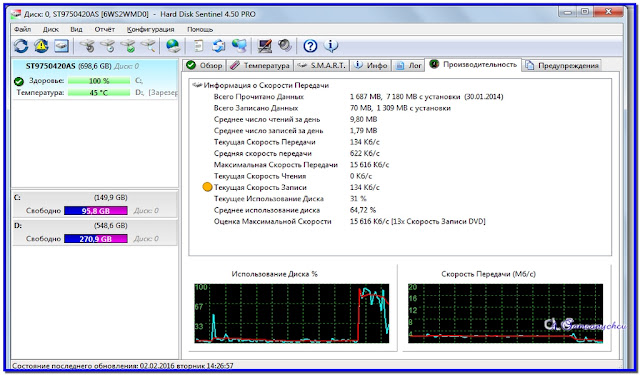Click the disk with magnifying glass icon
This screenshot has height=375, width=640.
148,46
